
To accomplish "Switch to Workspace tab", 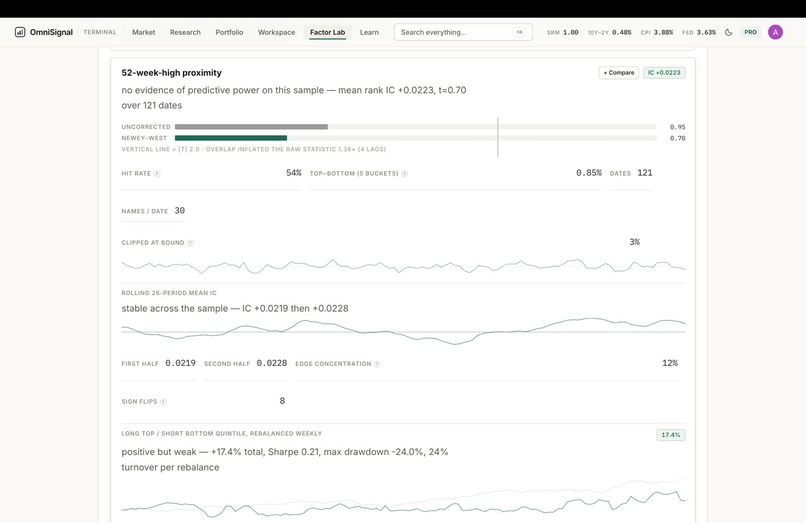I will [x=277, y=32].
